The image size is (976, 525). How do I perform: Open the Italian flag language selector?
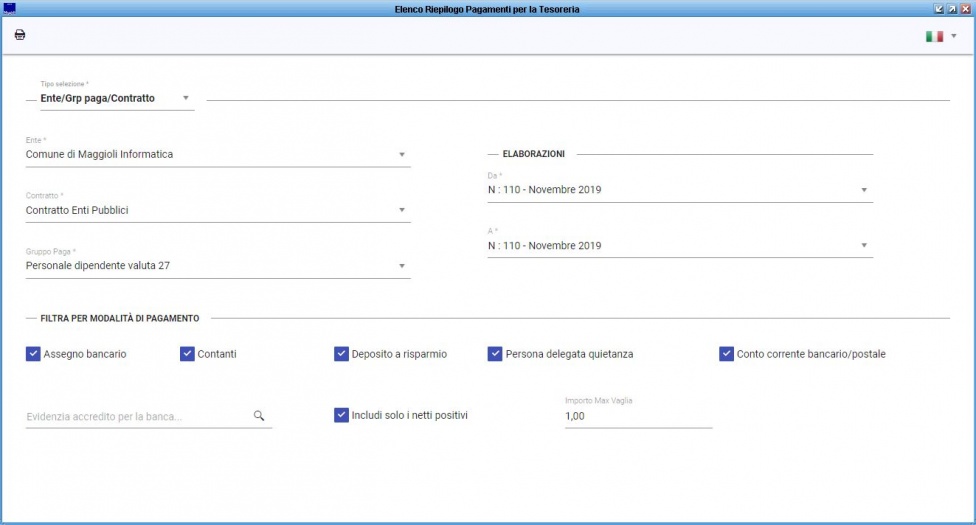point(934,36)
